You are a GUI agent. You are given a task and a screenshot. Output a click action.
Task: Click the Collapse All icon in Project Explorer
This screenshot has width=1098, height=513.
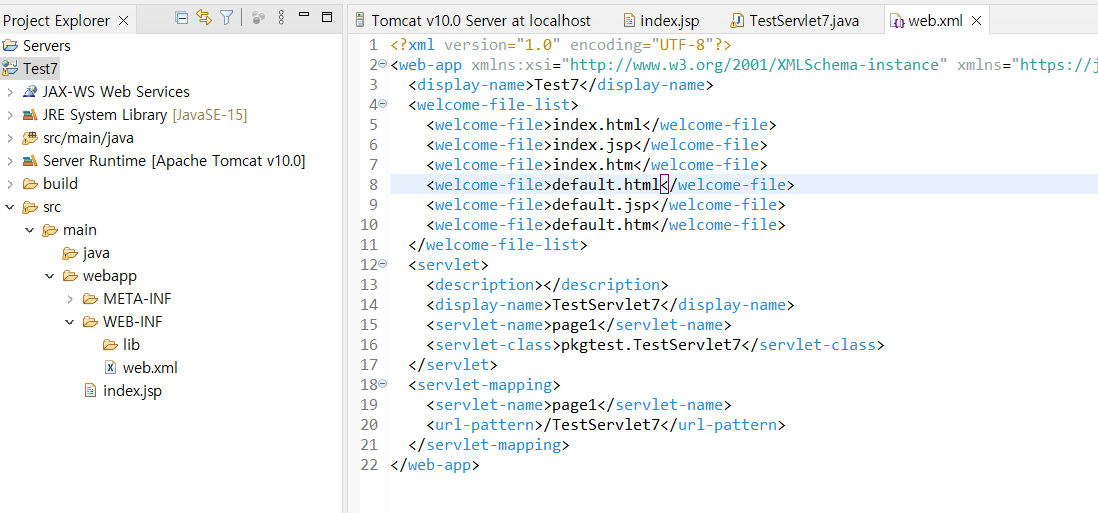pyautogui.click(x=181, y=18)
